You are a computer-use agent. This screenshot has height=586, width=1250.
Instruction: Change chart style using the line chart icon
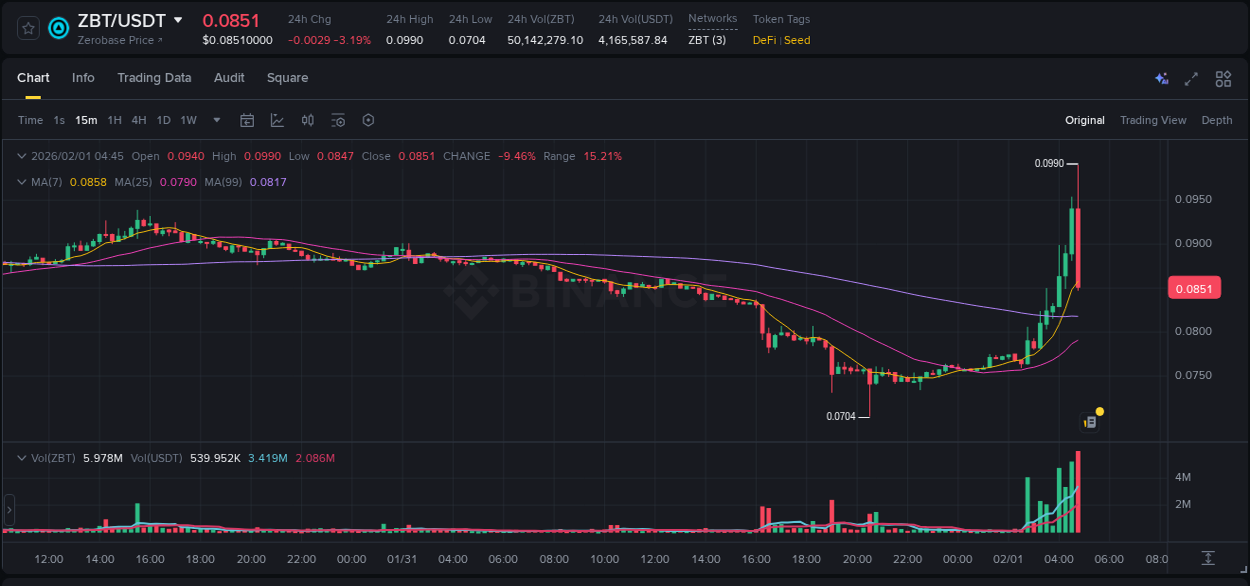click(x=277, y=120)
